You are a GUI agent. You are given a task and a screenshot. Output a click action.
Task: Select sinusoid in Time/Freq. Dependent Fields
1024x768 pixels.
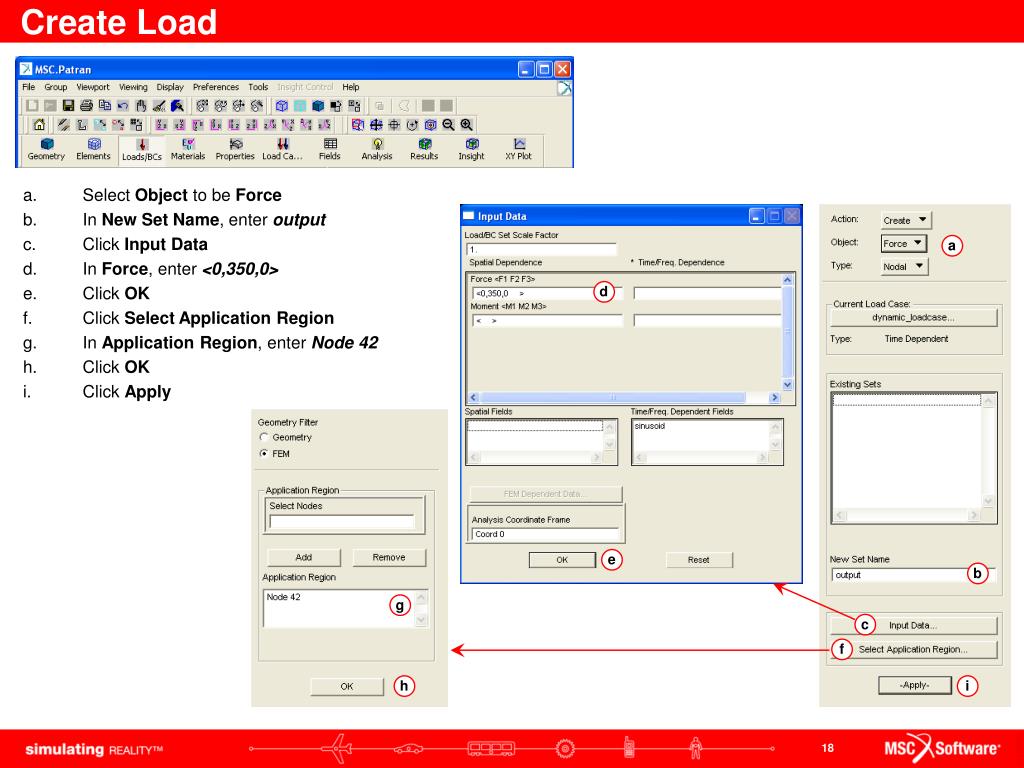click(x=650, y=426)
